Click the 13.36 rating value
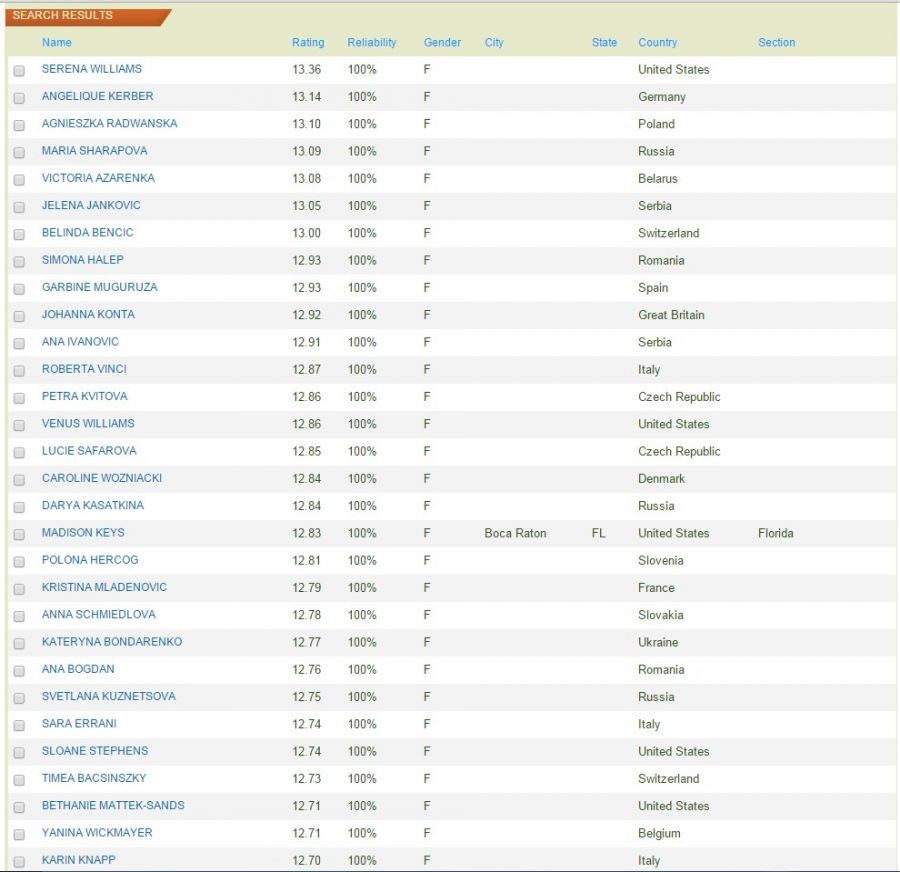 point(307,69)
